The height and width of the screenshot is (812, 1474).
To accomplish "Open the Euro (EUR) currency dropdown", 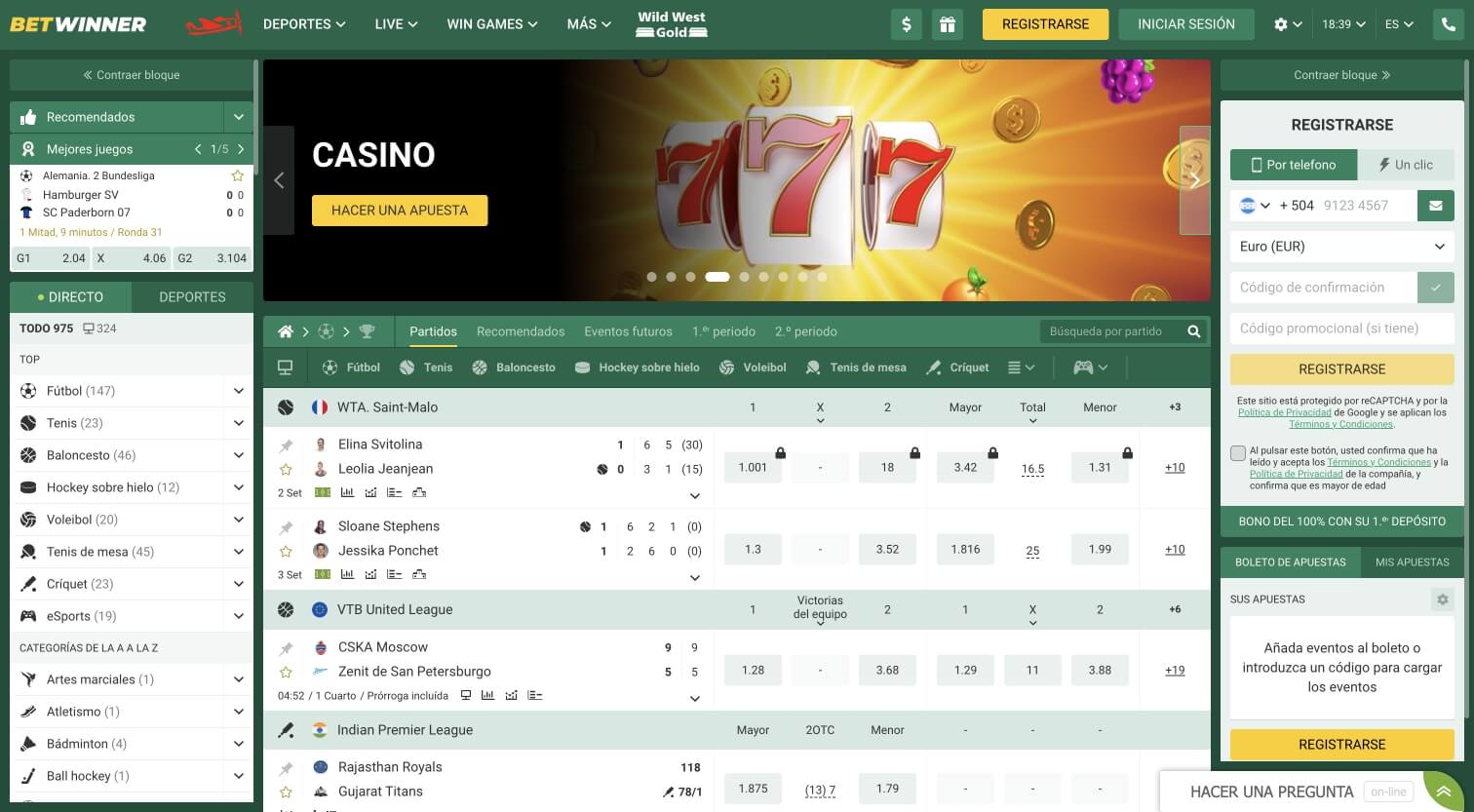I will pos(1341,247).
